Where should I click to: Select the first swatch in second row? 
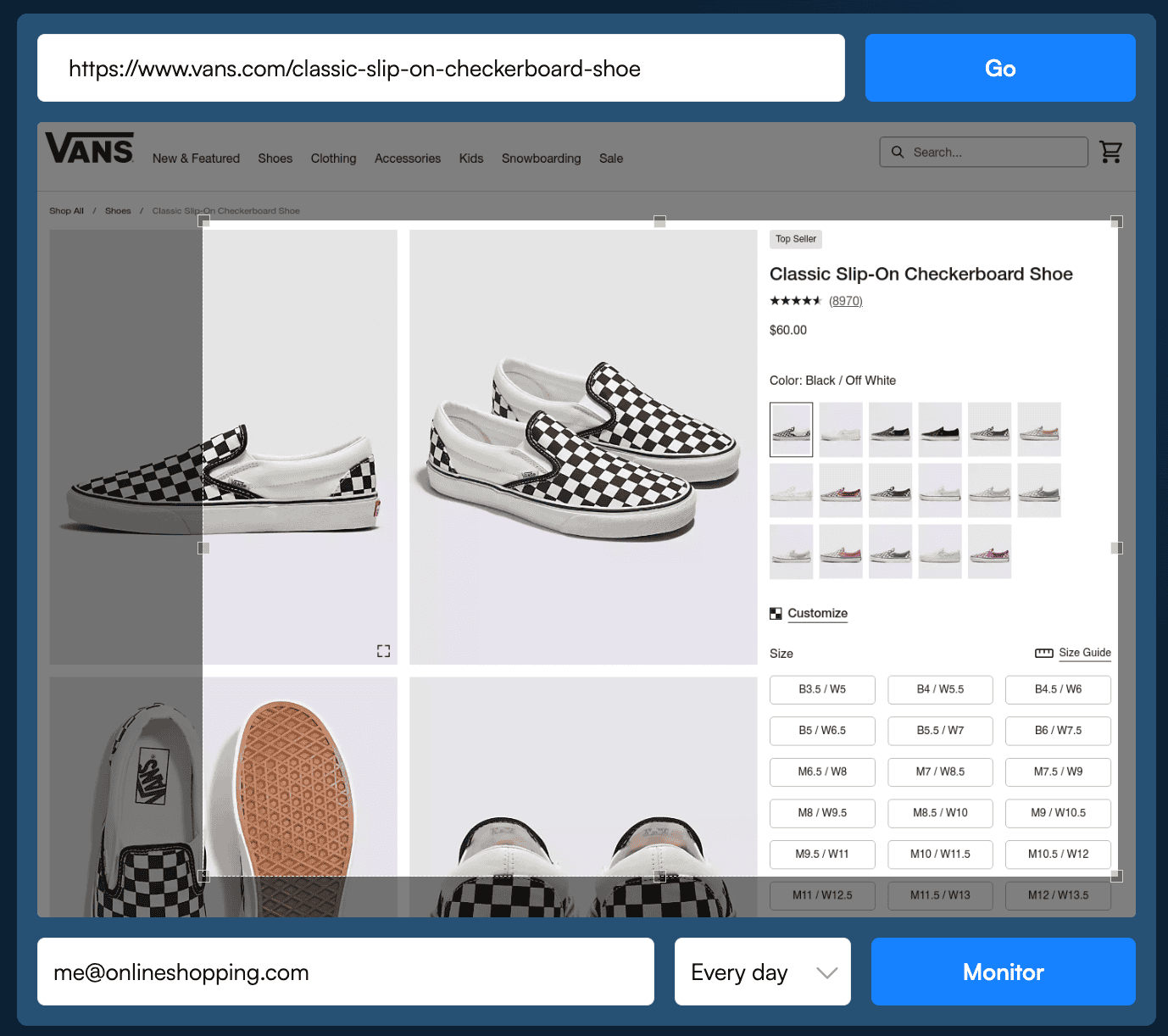coord(791,491)
